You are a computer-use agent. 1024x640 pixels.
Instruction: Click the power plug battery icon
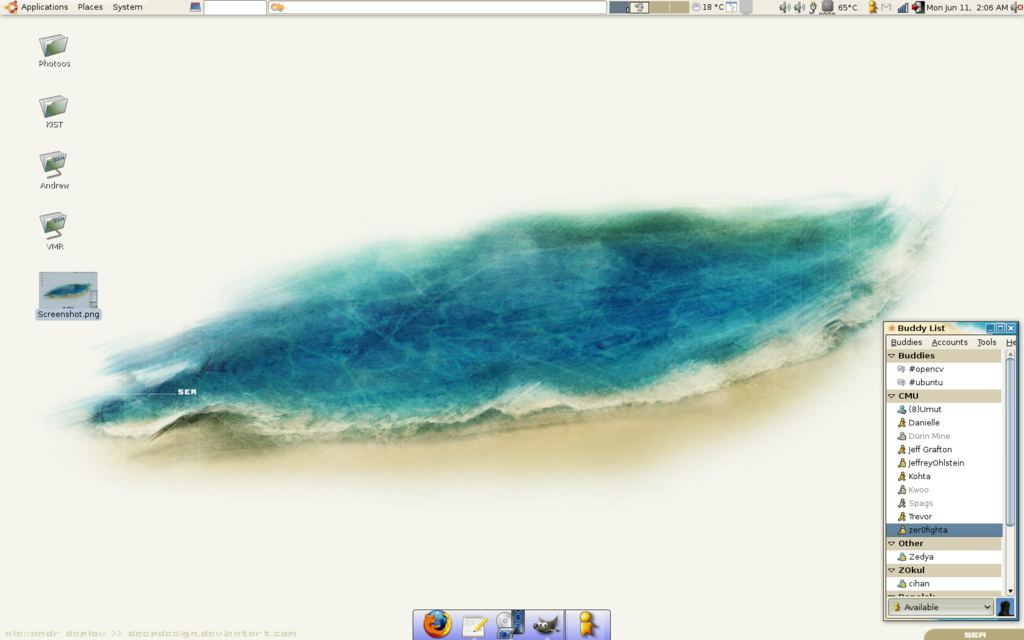[813, 7]
